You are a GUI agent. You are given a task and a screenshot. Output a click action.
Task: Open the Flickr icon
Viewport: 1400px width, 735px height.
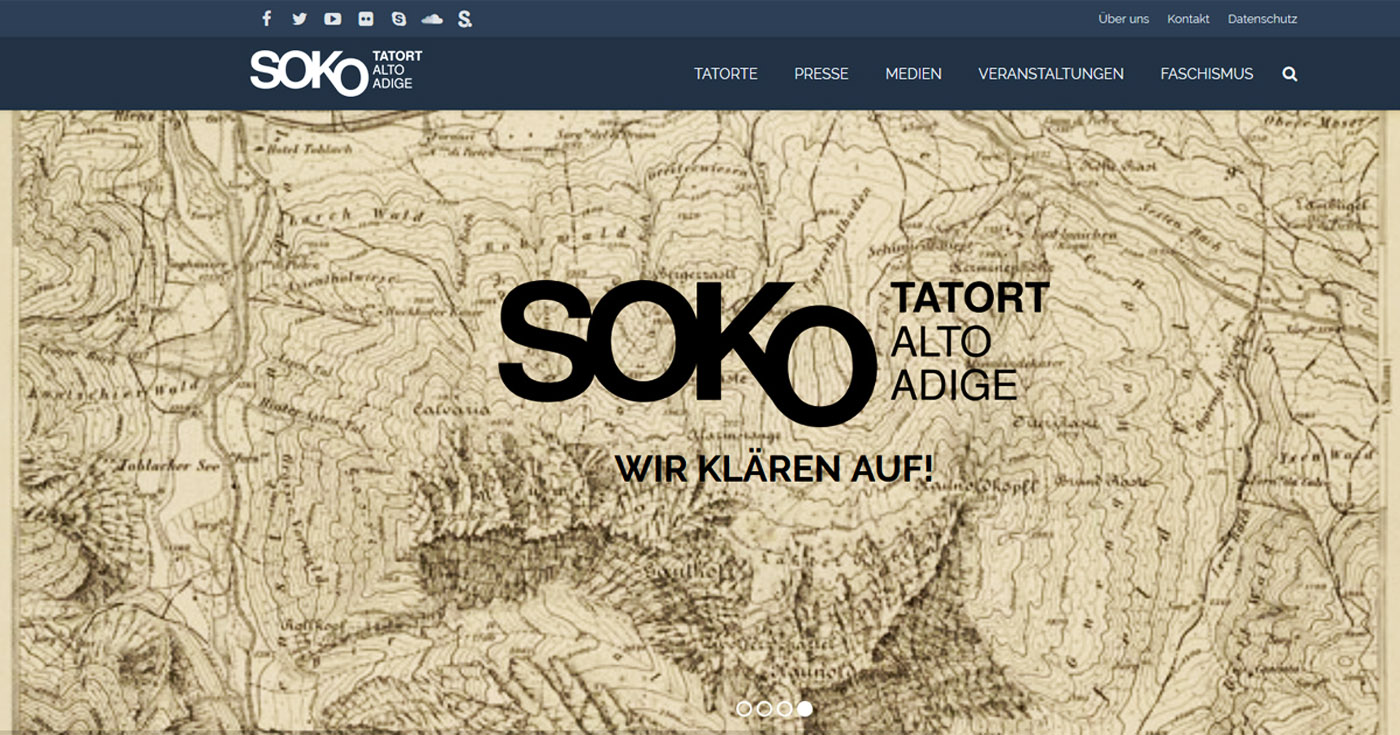pos(366,18)
